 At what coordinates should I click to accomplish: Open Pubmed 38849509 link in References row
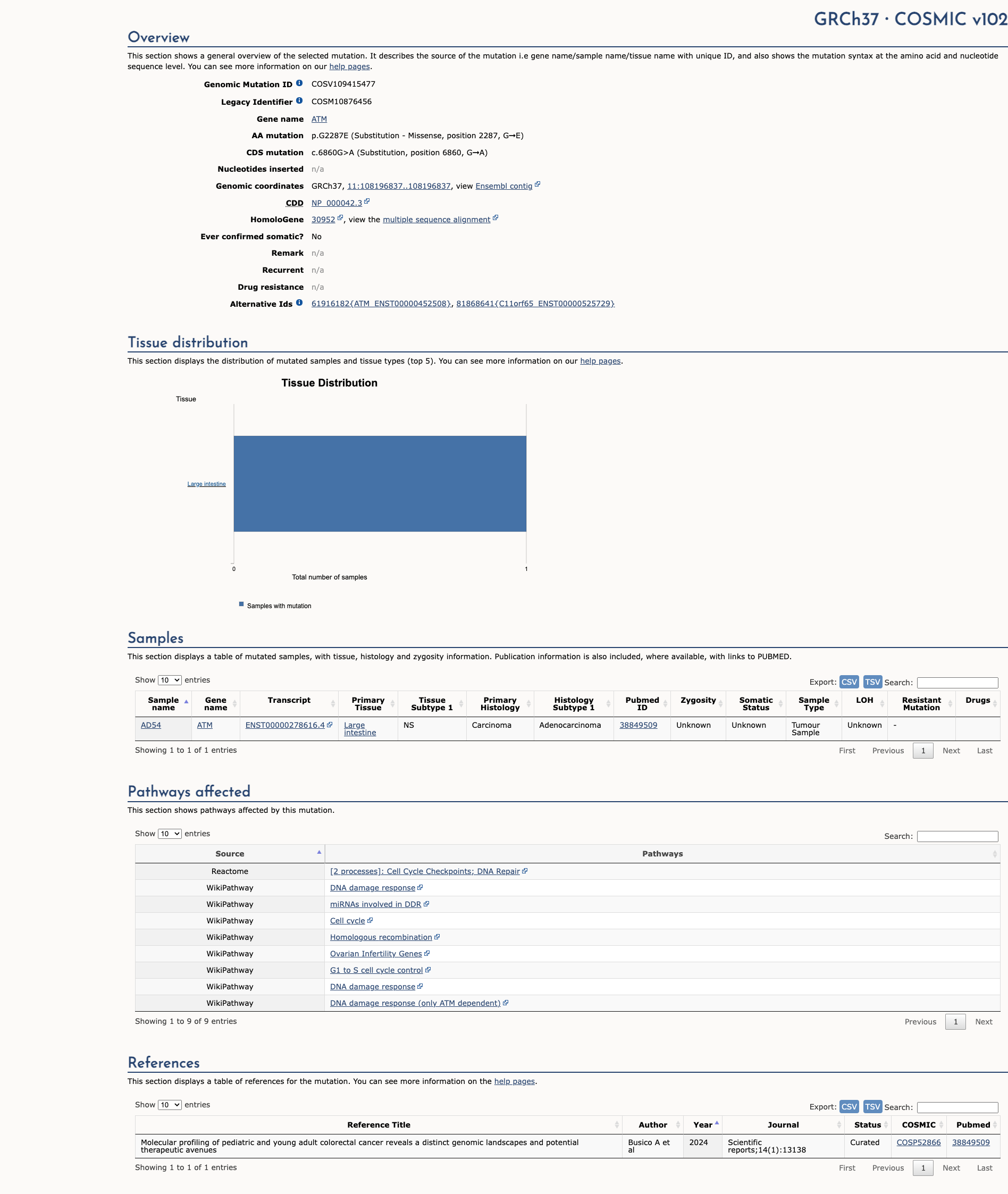tap(970, 1142)
